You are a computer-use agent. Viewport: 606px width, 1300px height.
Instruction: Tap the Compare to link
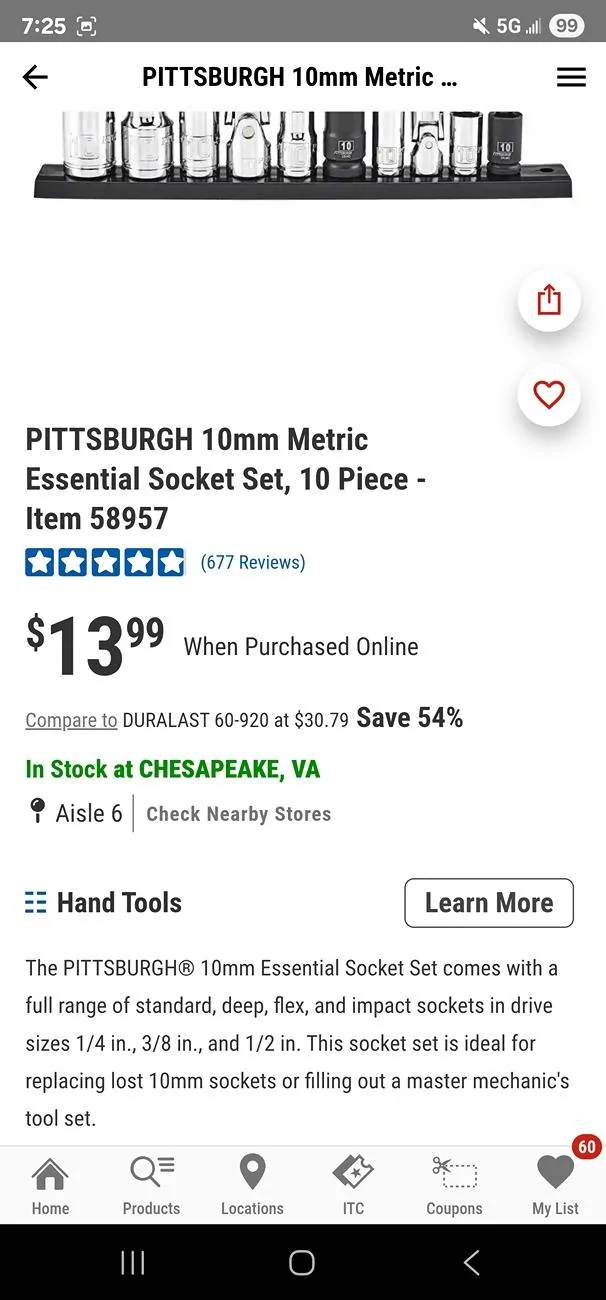[x=71, y=720]
